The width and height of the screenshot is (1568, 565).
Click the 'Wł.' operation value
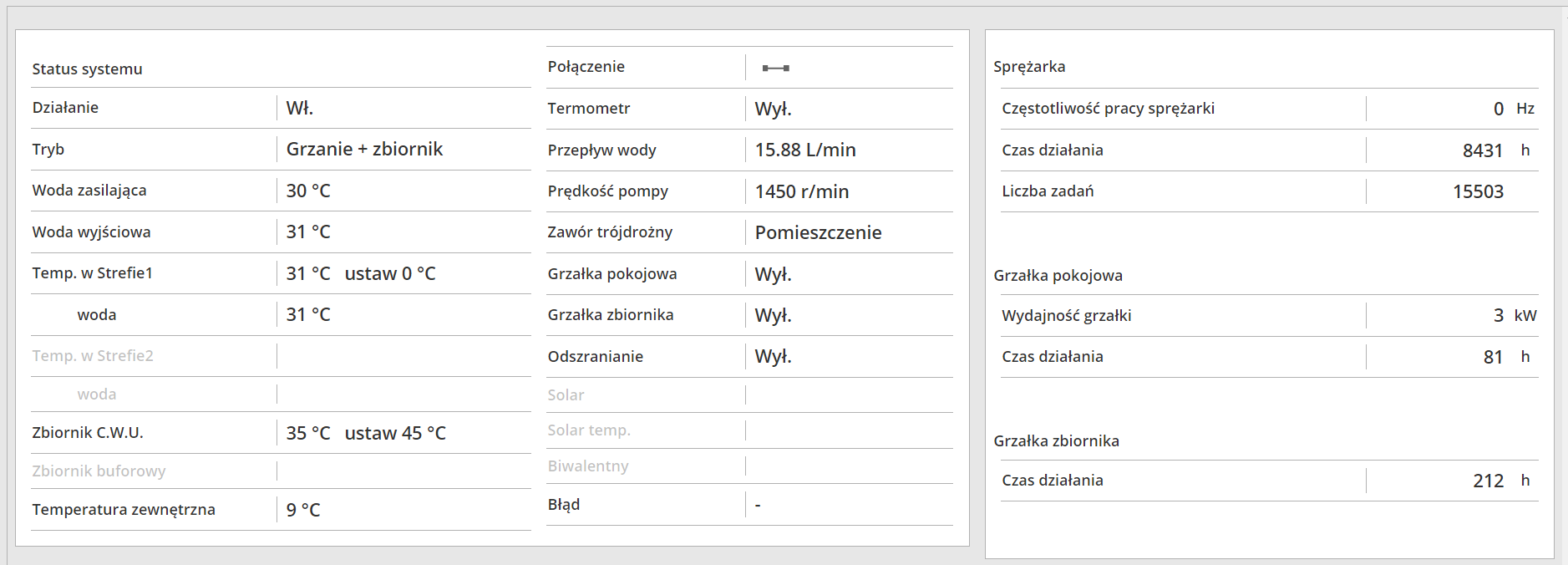300,108
